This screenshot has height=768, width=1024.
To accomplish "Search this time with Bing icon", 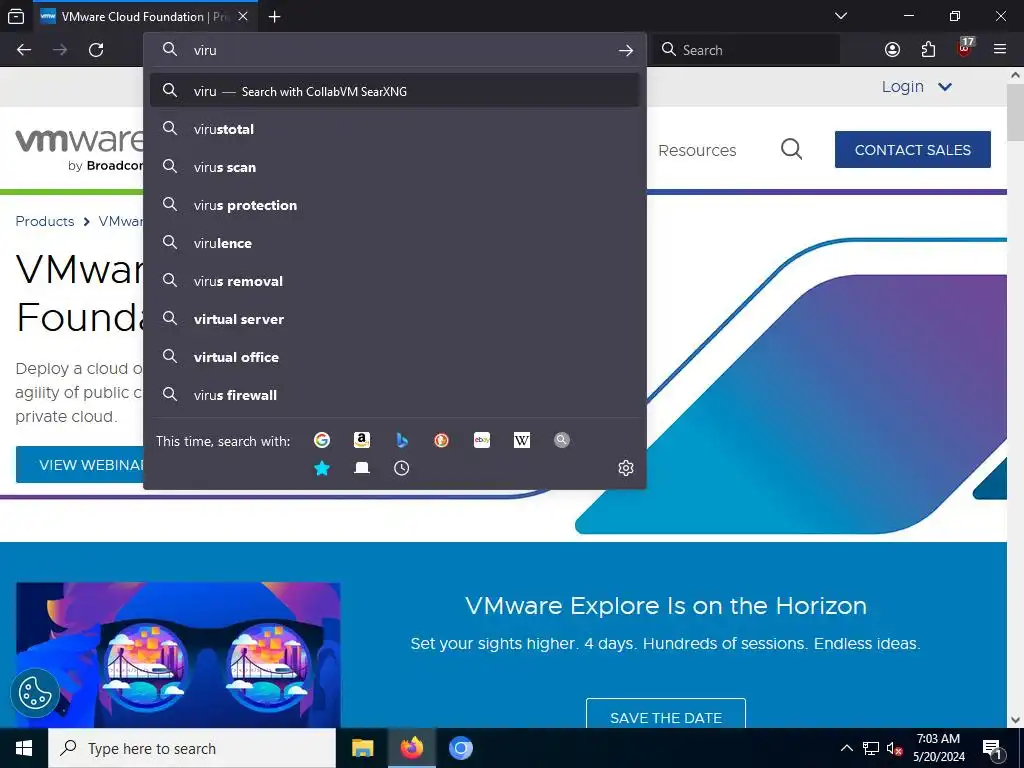I will click(402, 440).
